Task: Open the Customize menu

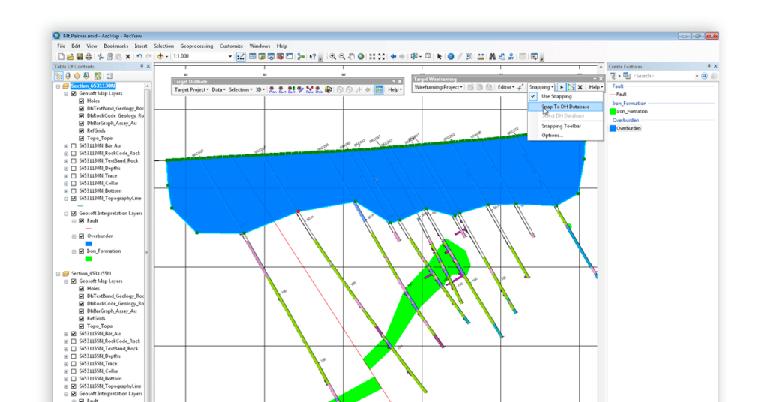Action: [x=231, y=46]
